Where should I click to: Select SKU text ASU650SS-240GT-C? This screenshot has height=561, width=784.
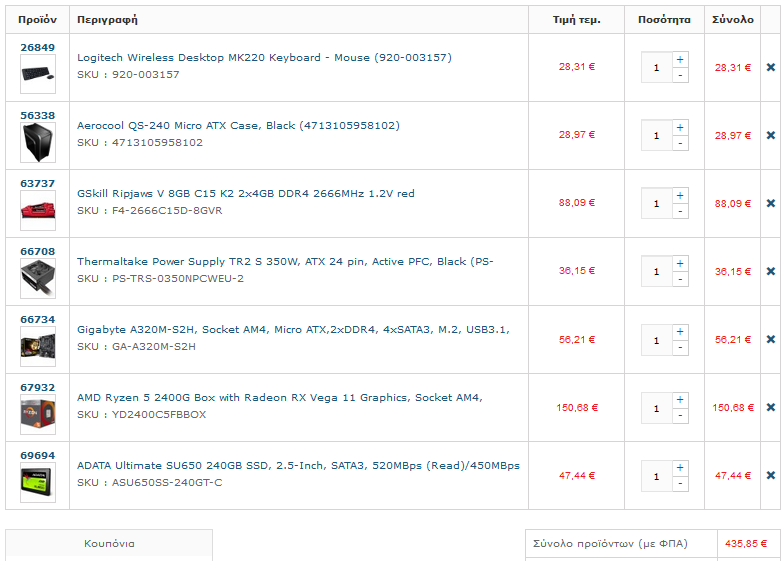[167, 482]
